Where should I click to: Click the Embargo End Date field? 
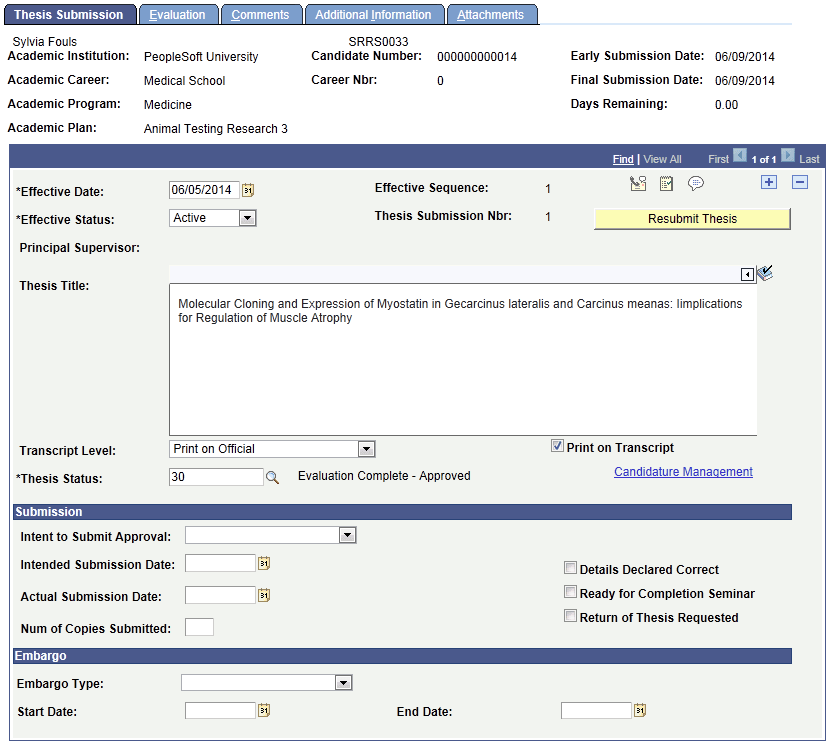(596, 711)
